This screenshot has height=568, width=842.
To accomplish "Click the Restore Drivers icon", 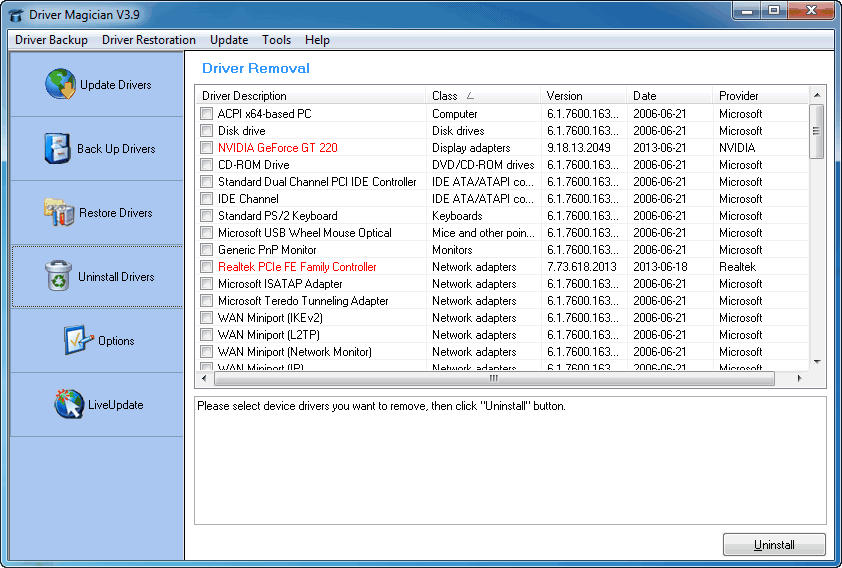I will coord(58,212).
